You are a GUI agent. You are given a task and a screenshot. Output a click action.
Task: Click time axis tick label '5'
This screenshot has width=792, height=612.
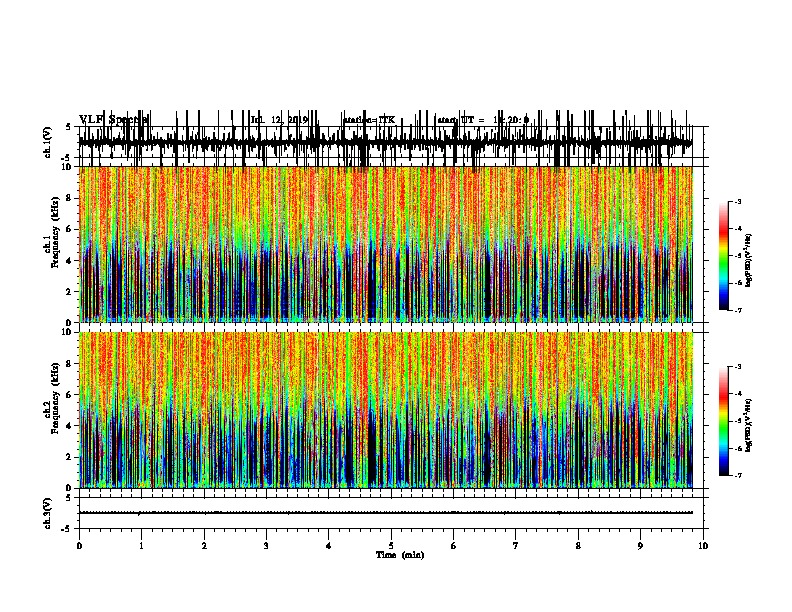click(x=391, y=546)
